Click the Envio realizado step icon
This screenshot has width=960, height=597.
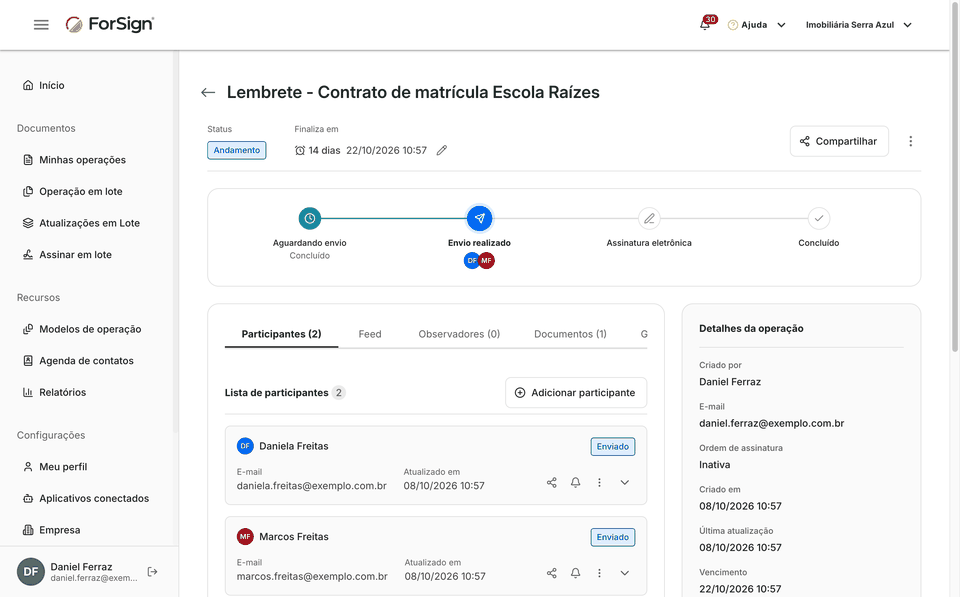(x=479, y=218)
